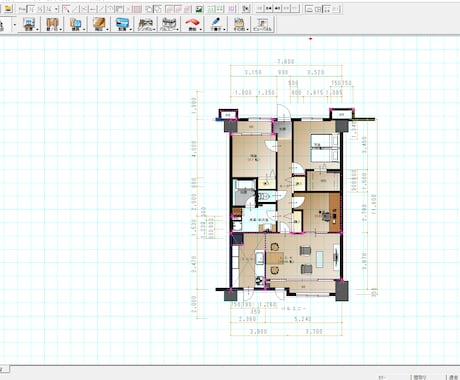Screen dimensions: 460x380
Task: Choose the blue pencil handwriting tool
Action: 216,24
